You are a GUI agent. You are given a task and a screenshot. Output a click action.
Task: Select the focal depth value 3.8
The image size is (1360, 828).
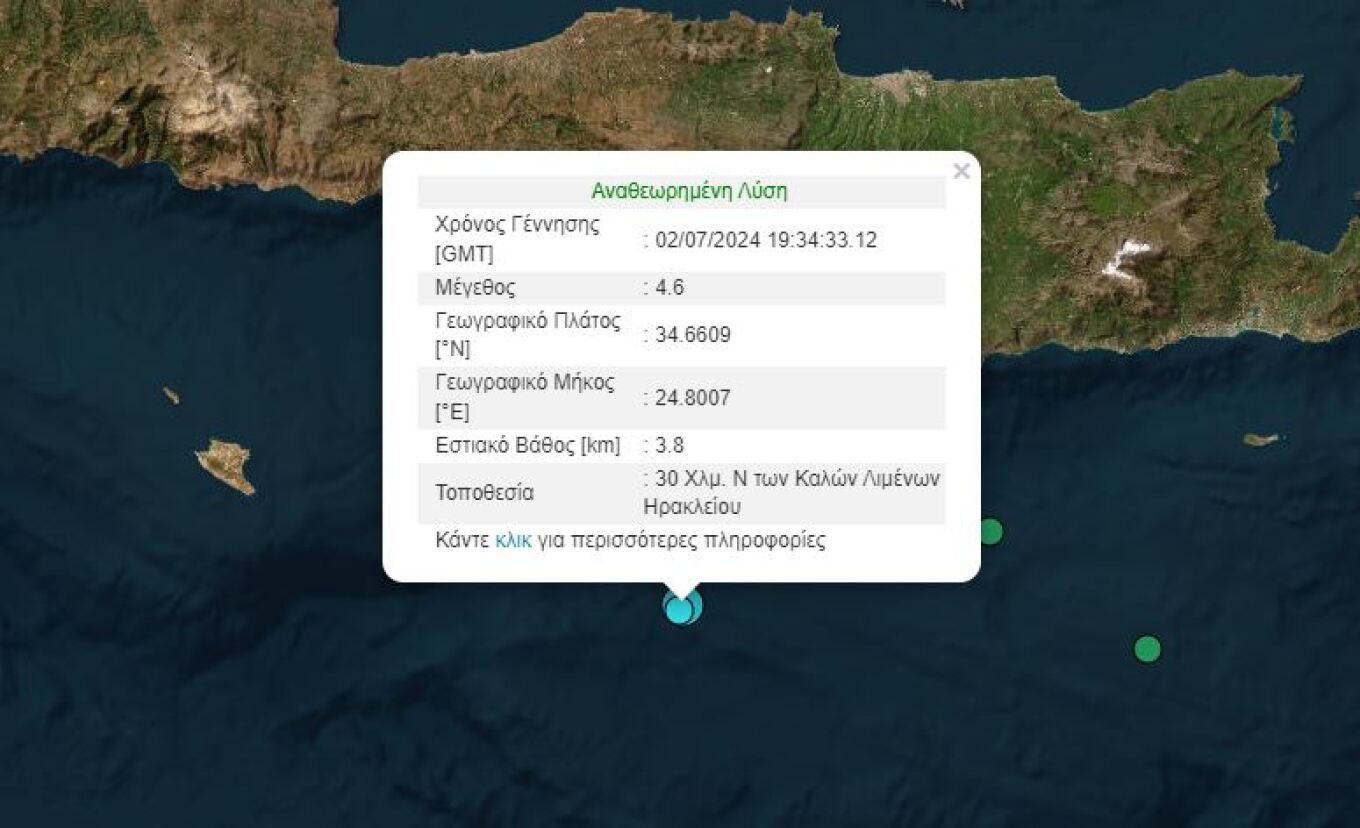click(x=669, y=445)
